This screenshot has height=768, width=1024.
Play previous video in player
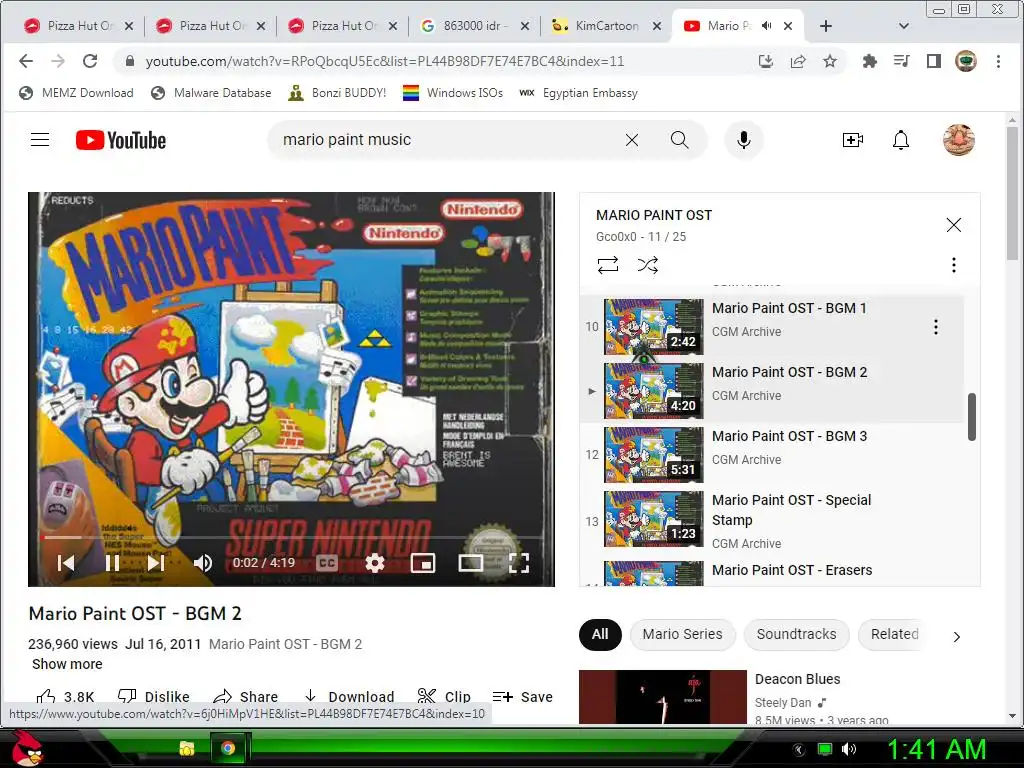(65, 563)
